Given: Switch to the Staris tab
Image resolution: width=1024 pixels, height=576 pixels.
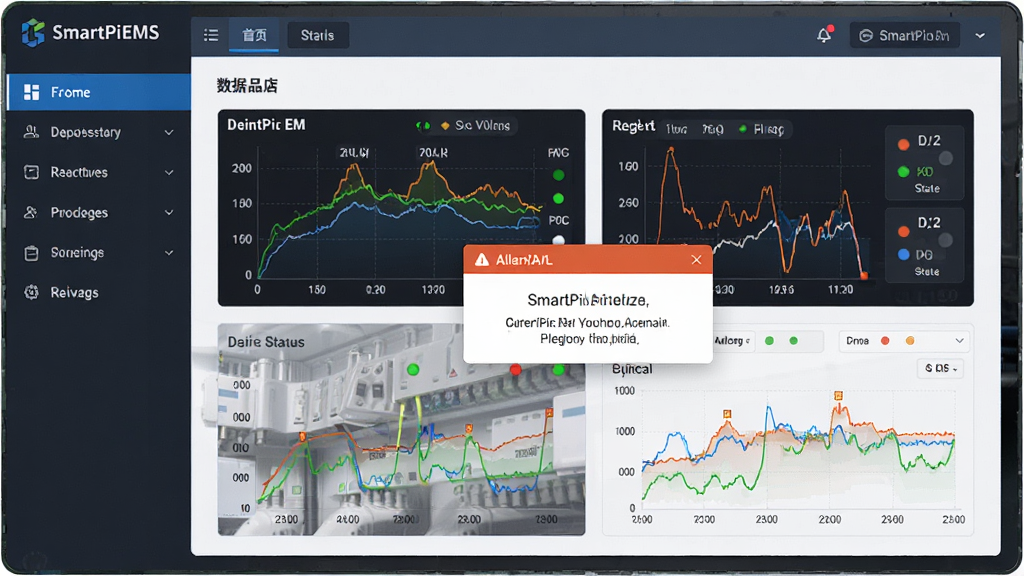Looking at the screenshot, I should coord(317,35).
